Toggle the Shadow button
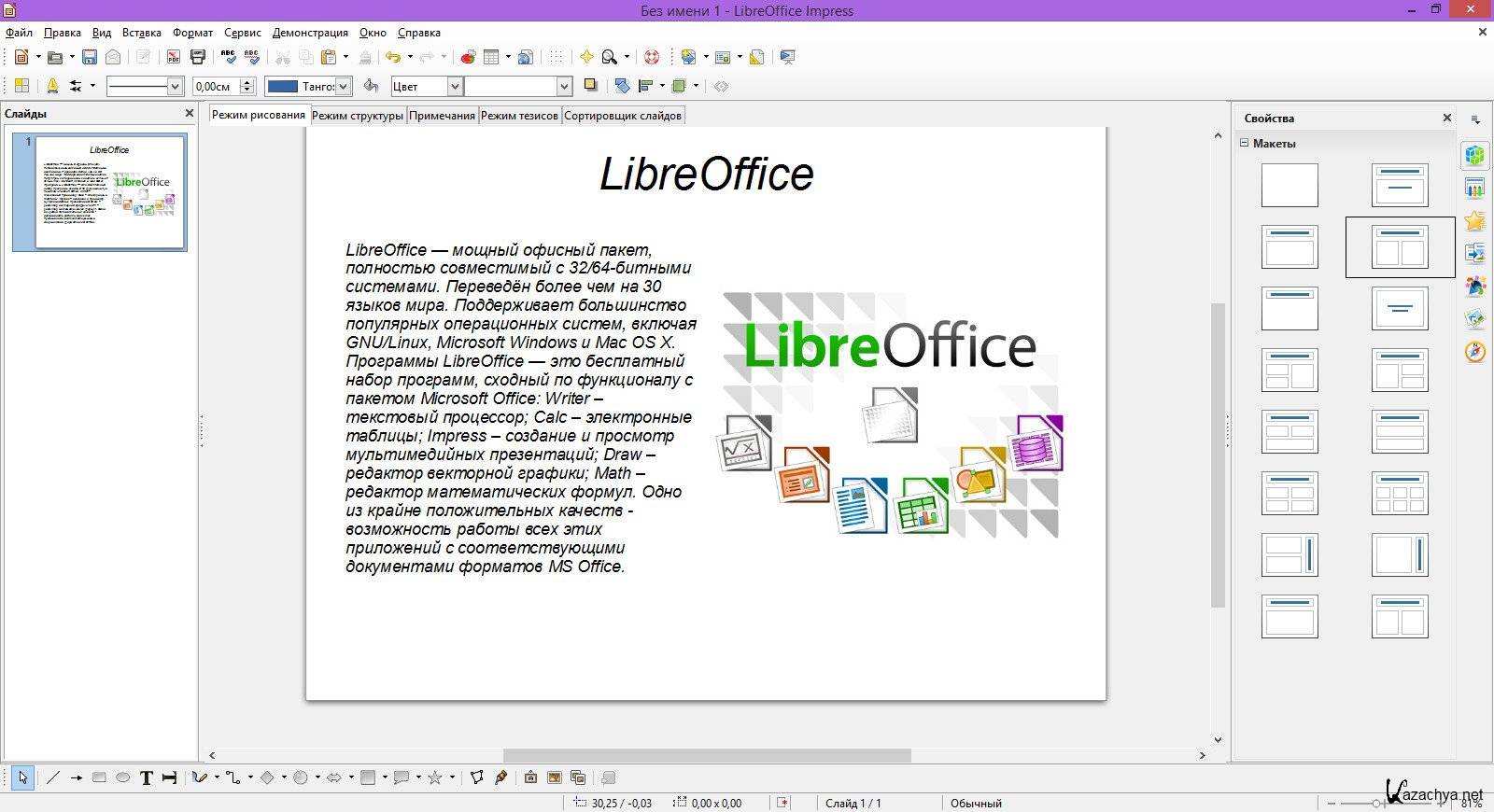 (590, 86)
